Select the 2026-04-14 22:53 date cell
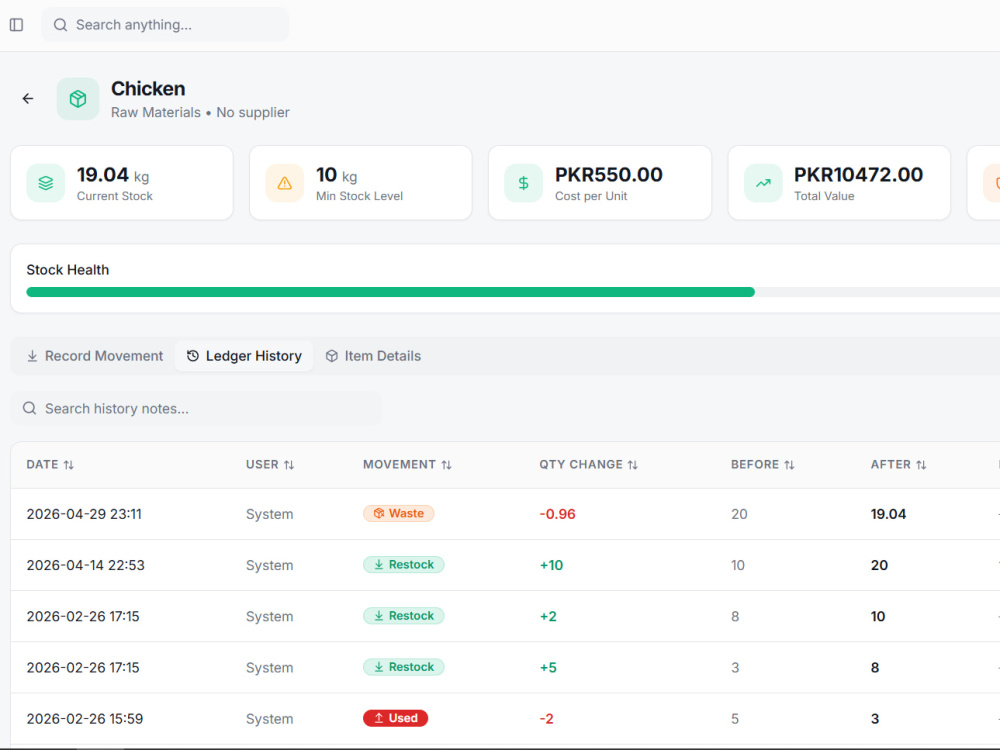 (x=85, y=565)
